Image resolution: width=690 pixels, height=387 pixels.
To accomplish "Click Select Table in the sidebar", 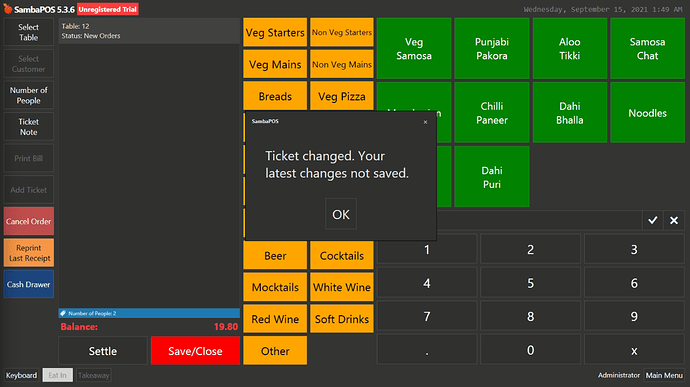I will [x=29, y=32].
